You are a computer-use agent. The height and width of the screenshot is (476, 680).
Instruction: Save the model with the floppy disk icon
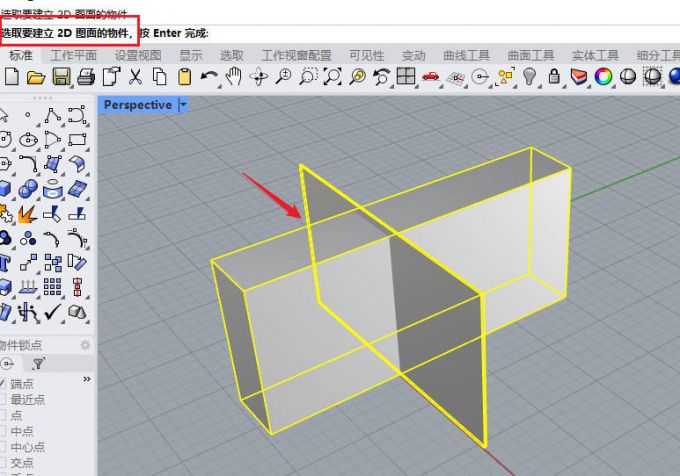[61, 77]
